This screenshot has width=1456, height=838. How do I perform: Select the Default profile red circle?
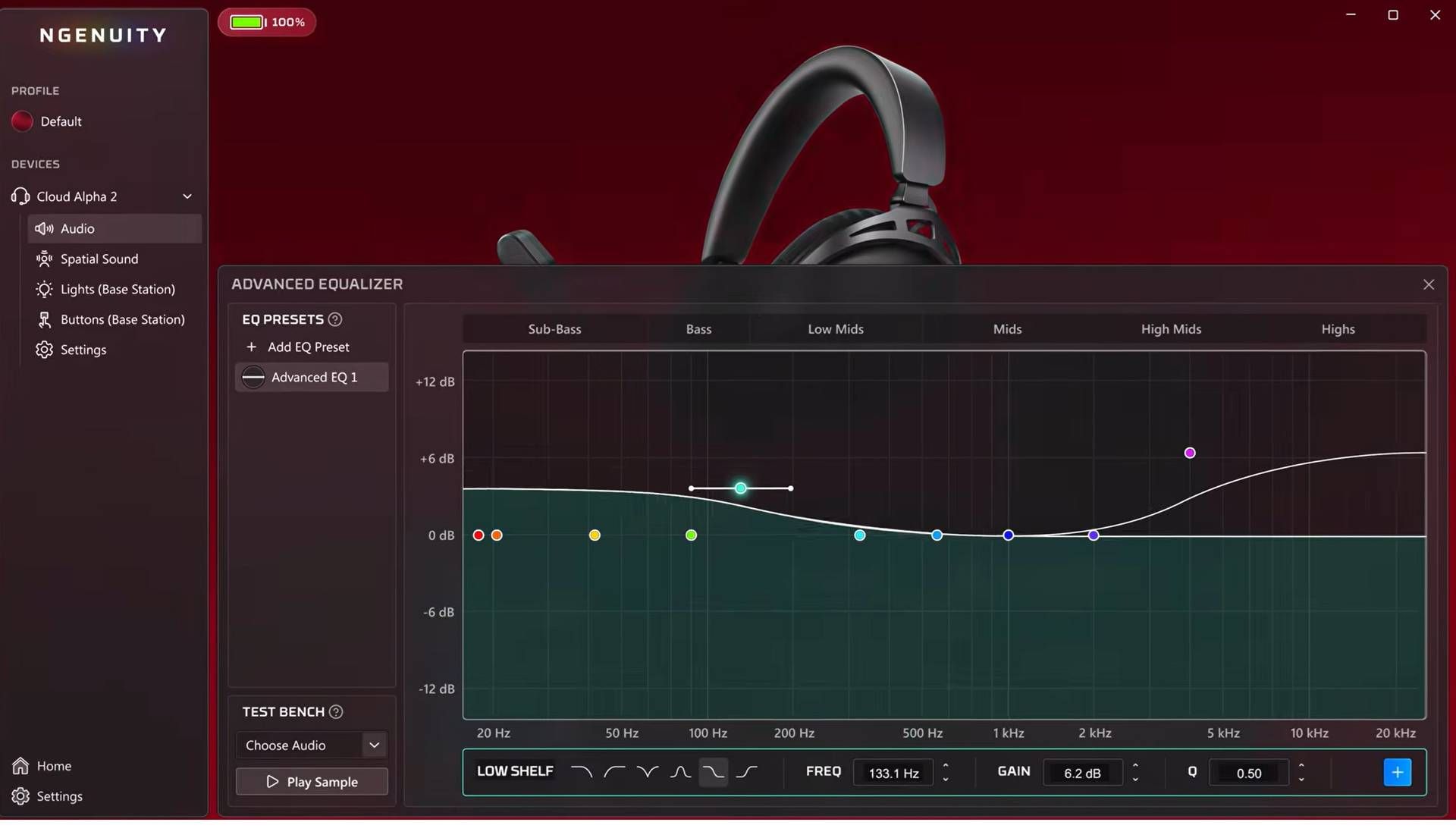(x=22, y=121)
